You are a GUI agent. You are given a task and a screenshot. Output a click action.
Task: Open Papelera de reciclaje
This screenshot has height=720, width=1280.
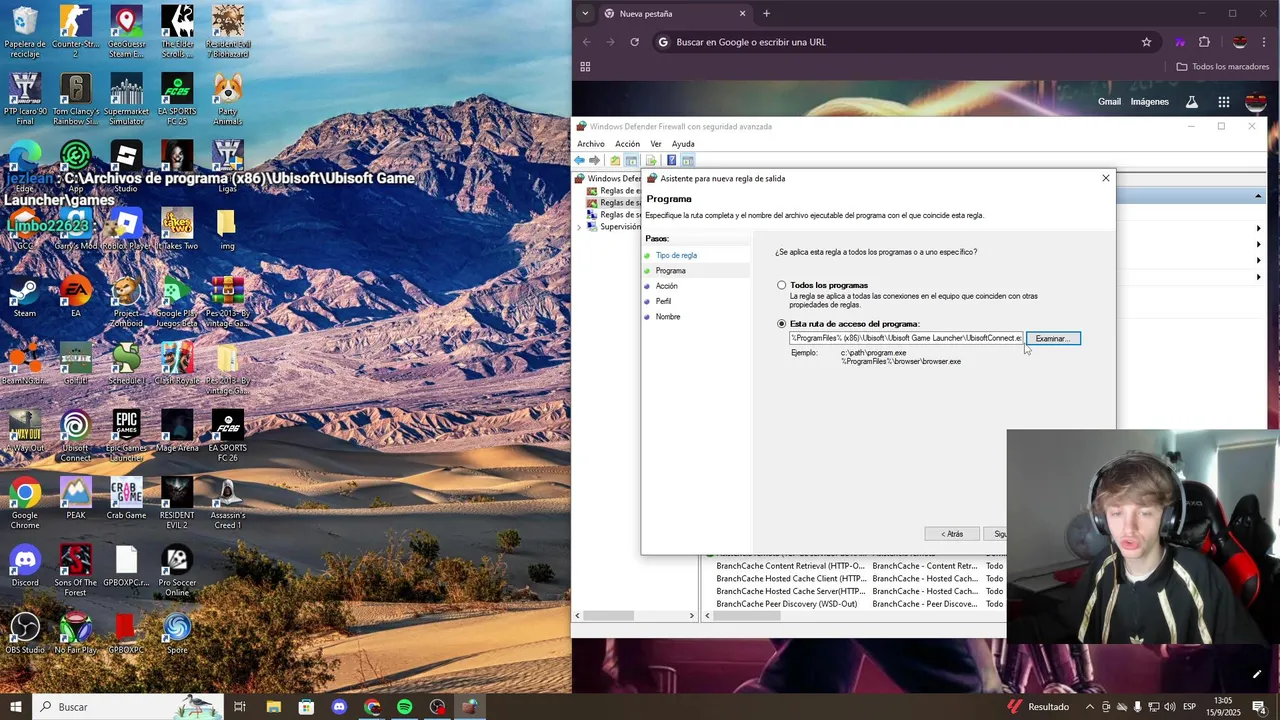pyautogui.click(x=24, y=32)
